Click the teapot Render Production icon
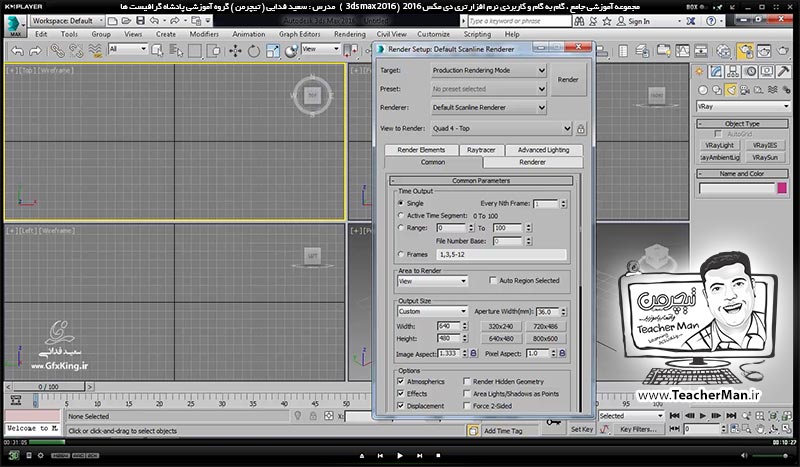 pos(783,51)
